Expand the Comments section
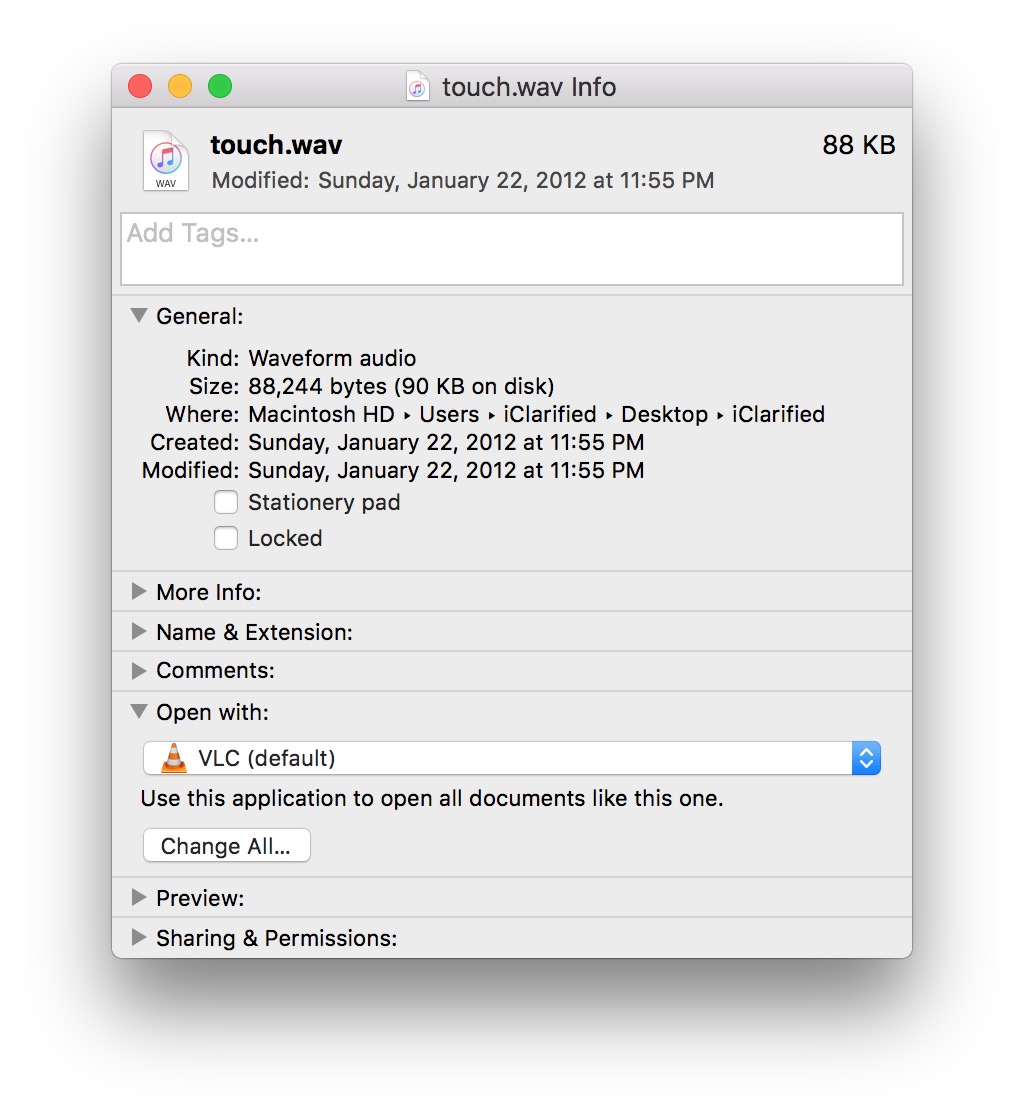 pyautogui.click(x=139, y=670)
